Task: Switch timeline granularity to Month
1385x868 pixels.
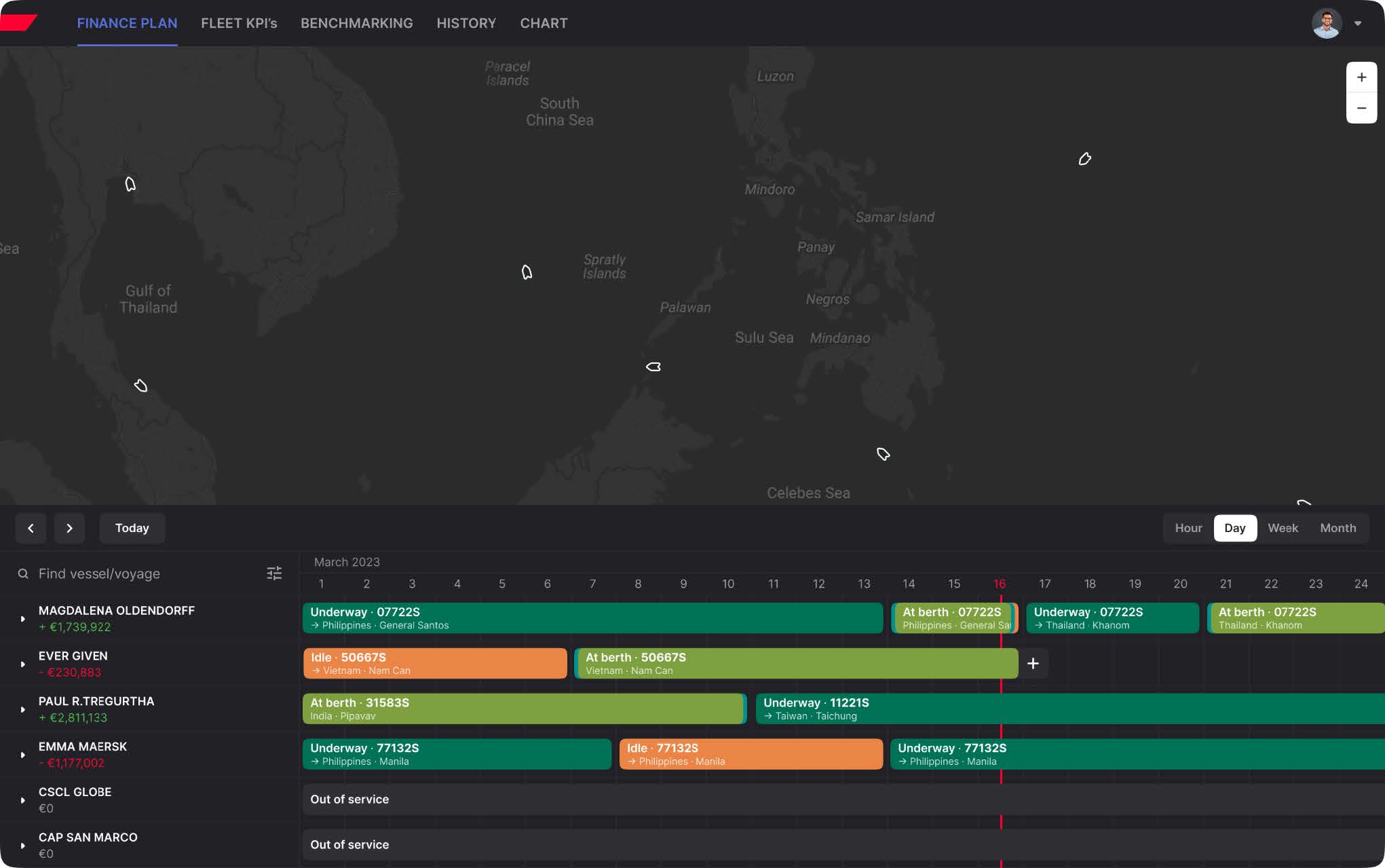Action: click(x=1337, y=528)
